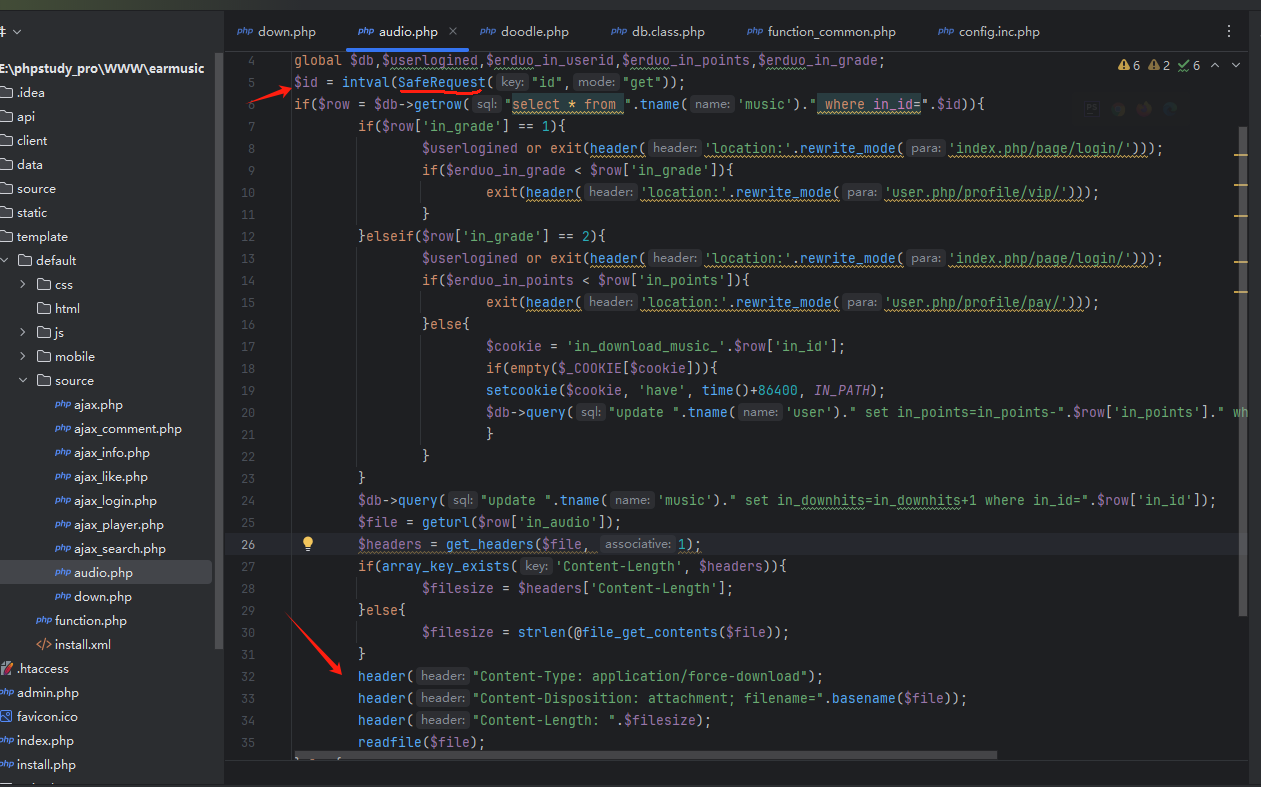Switch to the config.inc.php tab
The width and height of the screenshot is (1261, 787).
[x=988, y=32]
